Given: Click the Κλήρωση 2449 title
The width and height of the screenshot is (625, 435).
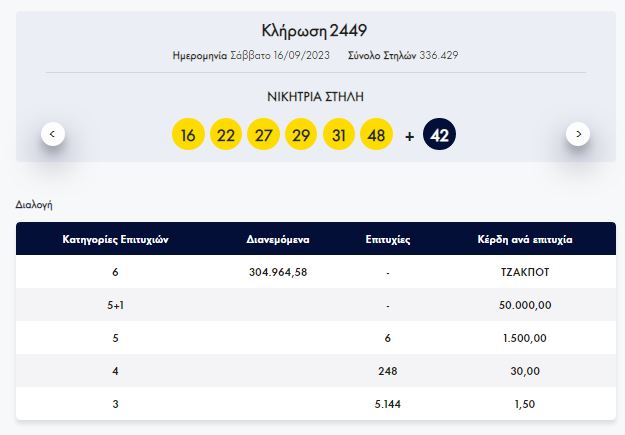Looking at the screenshot, I should click(x=315, y=32).
